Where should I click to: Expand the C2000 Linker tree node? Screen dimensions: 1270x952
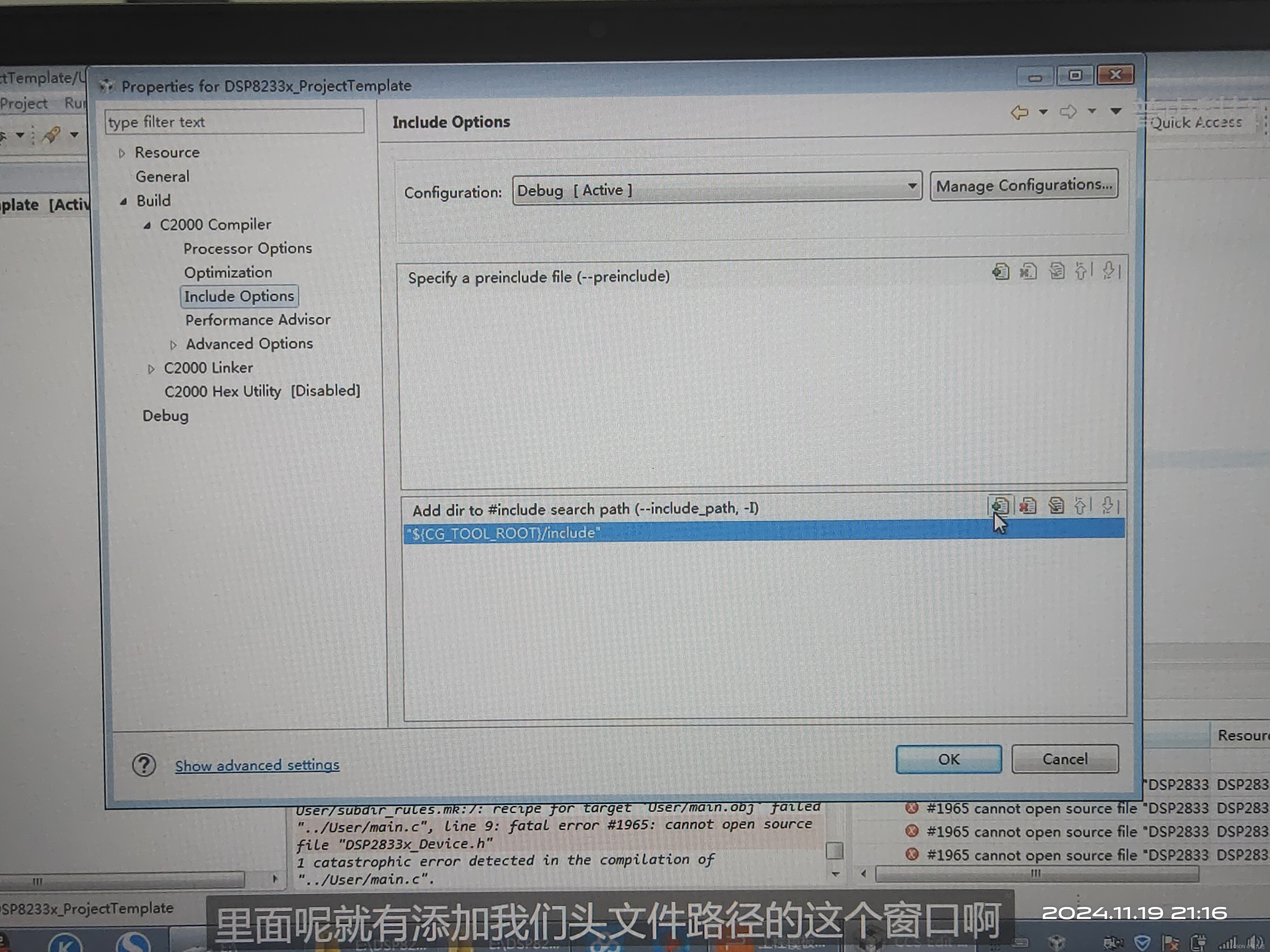[151, 369]
